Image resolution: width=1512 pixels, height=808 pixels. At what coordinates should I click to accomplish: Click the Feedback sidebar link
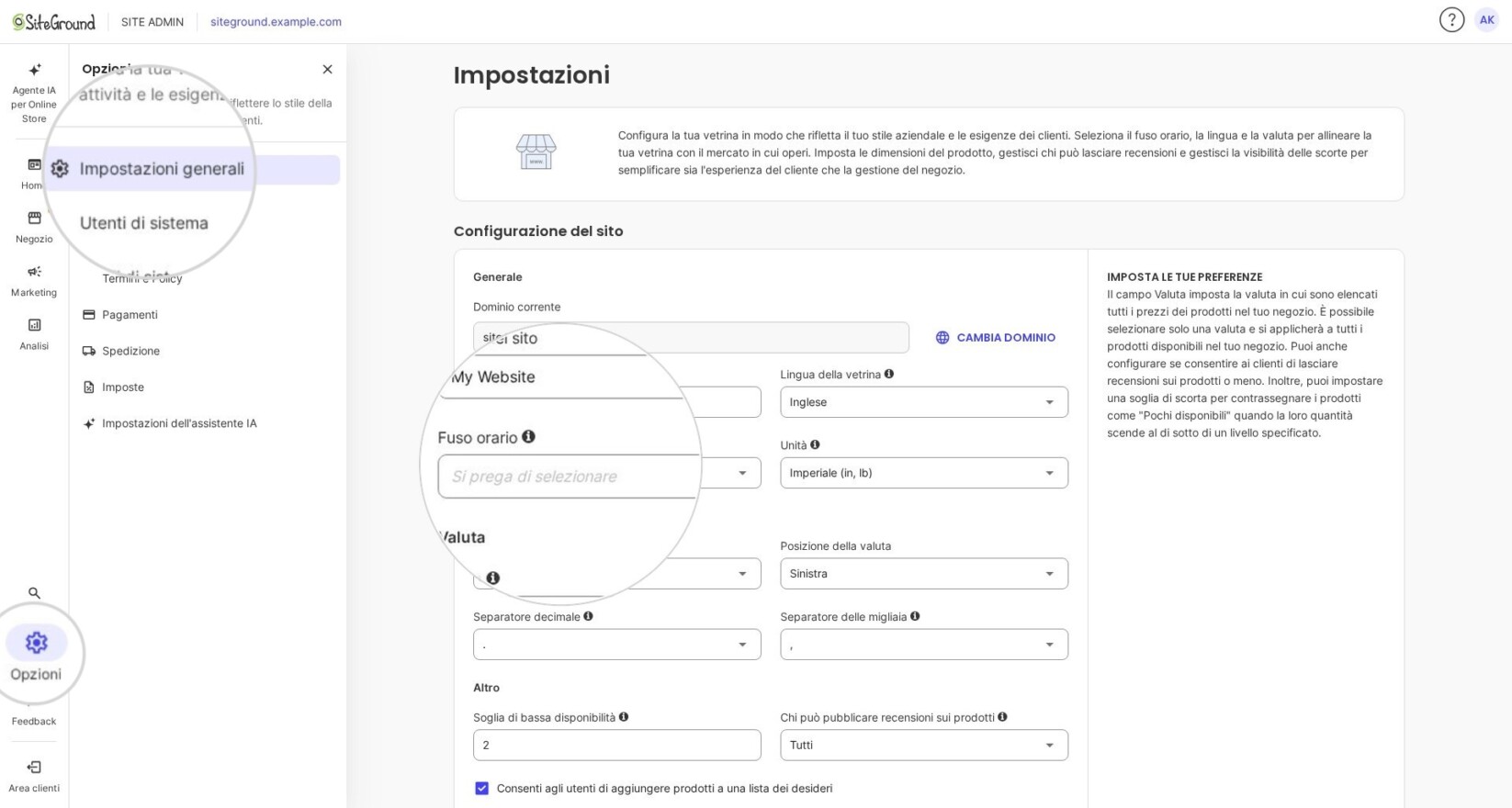[34, 721]
